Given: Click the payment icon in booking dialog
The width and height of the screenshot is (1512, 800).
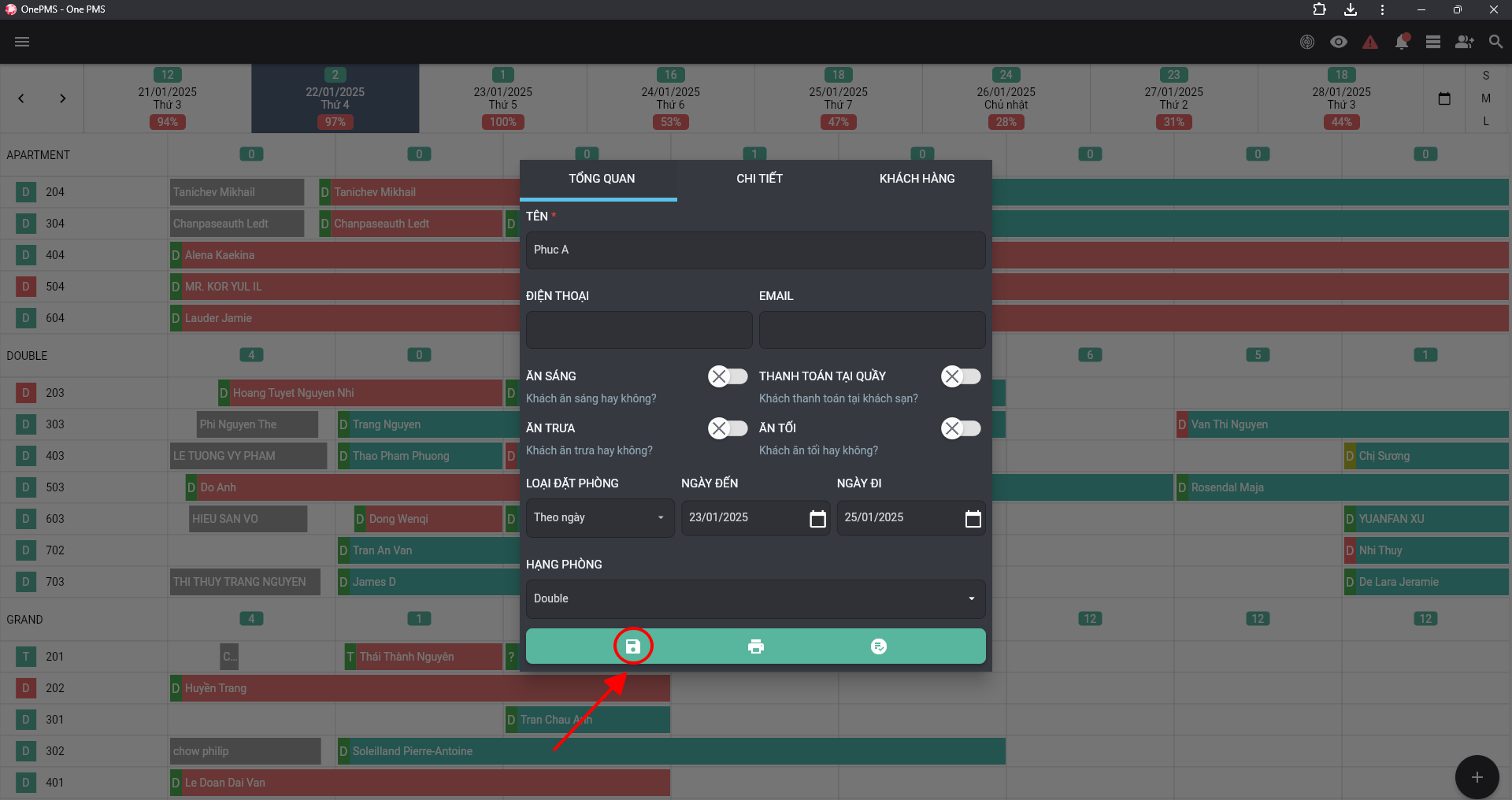Looking at the screenshot, I should (879, 646).
